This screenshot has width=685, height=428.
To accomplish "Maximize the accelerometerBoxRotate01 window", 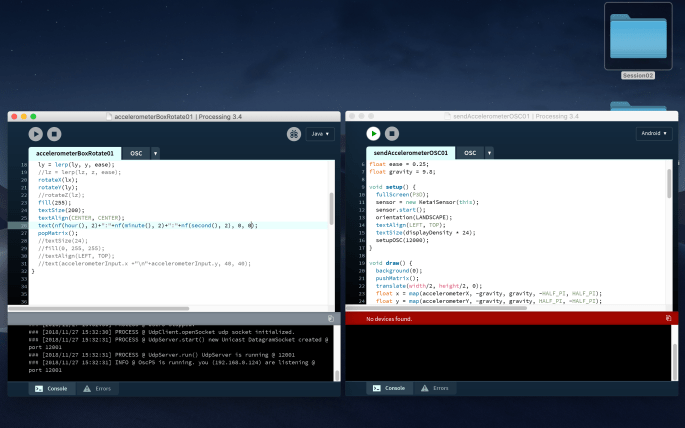I will 33,117.
